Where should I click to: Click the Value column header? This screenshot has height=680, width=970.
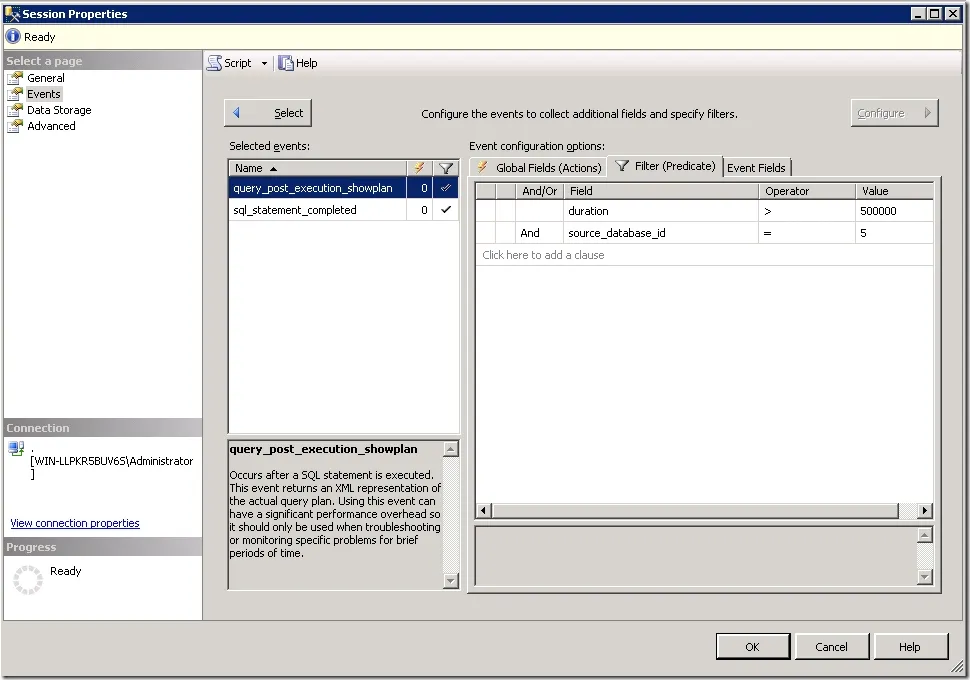coord(895,191)
